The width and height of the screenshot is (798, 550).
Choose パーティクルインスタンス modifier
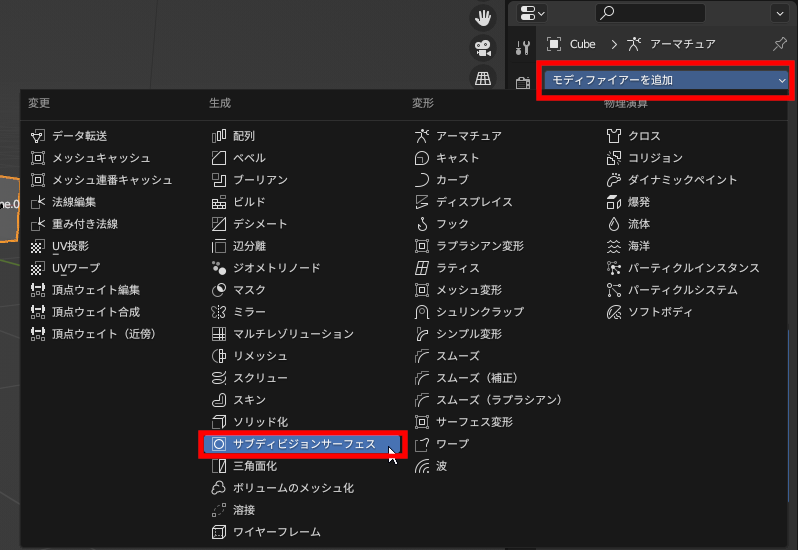point(683,268)
